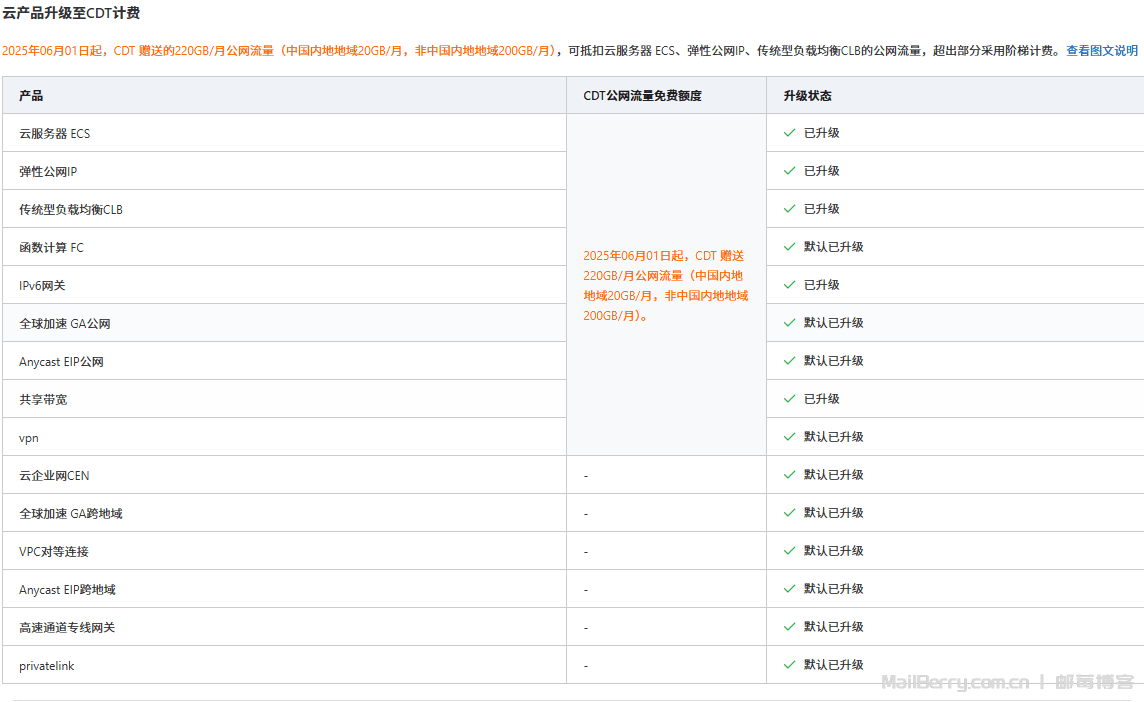This screenshot has width=1144, height=702.
Task: Click the checkmark icon beside 函数计算 FC status
Action: [x=789, y=247]
